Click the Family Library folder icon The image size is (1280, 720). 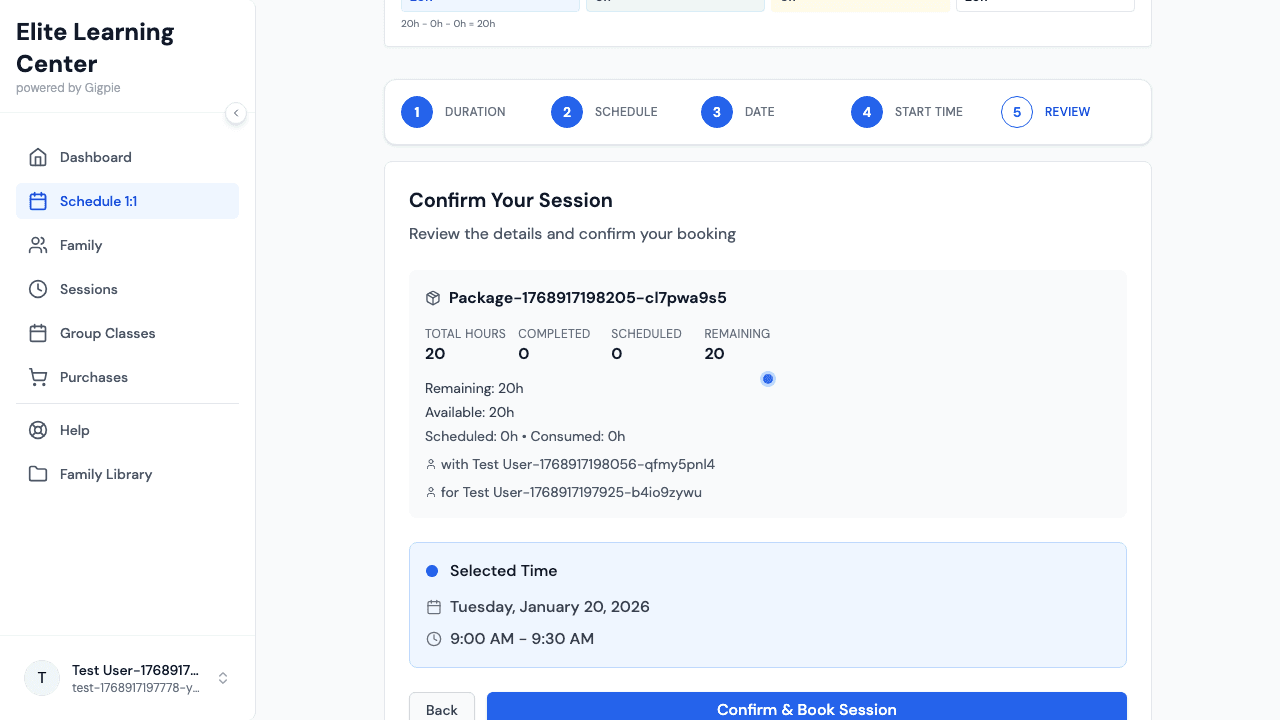pyautogui.click(x=38, y=474)
